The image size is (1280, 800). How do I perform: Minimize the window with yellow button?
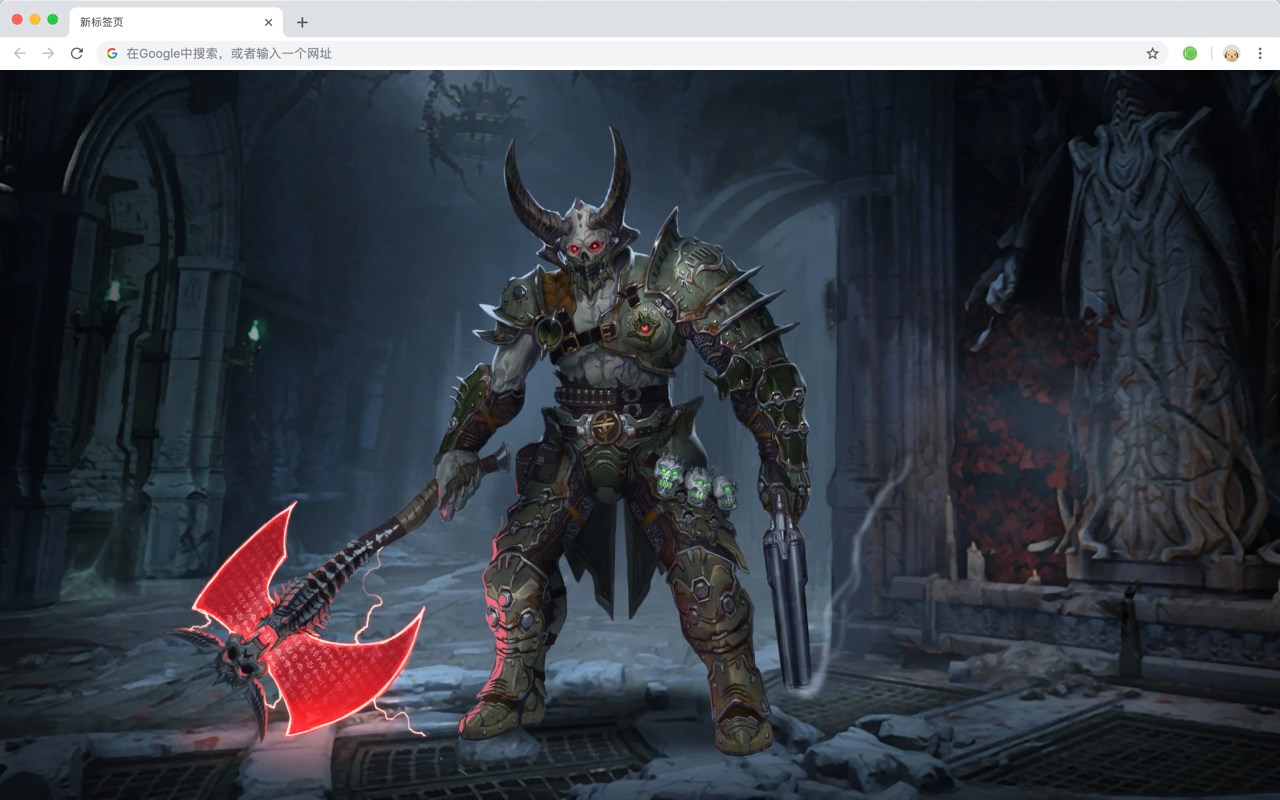coord(35,20)
